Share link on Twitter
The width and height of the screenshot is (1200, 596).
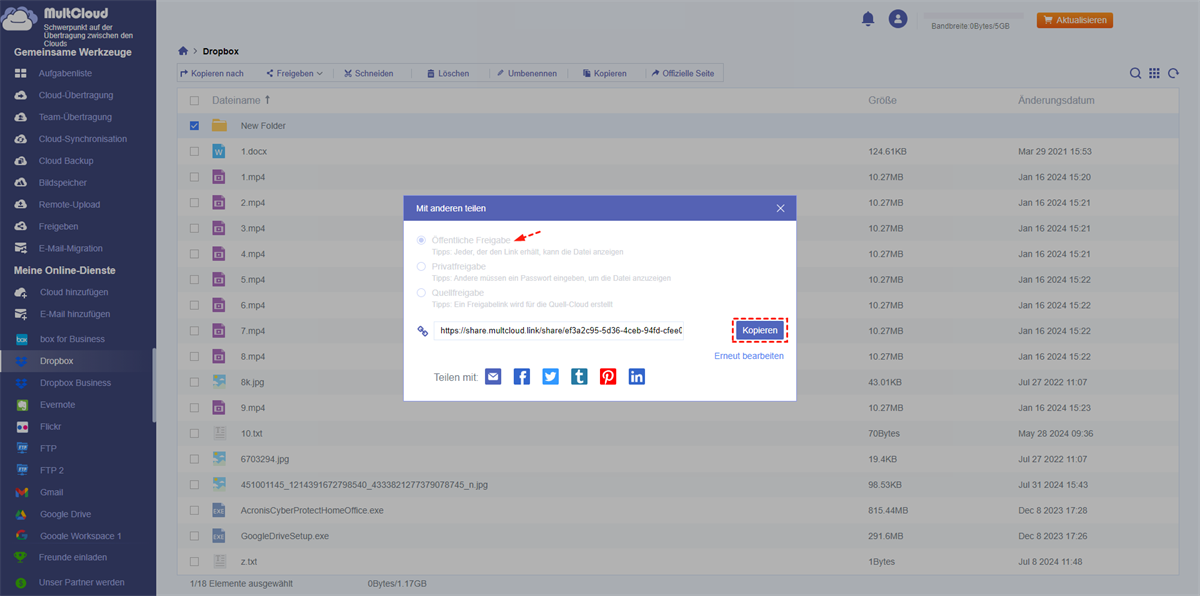point(550,376)
